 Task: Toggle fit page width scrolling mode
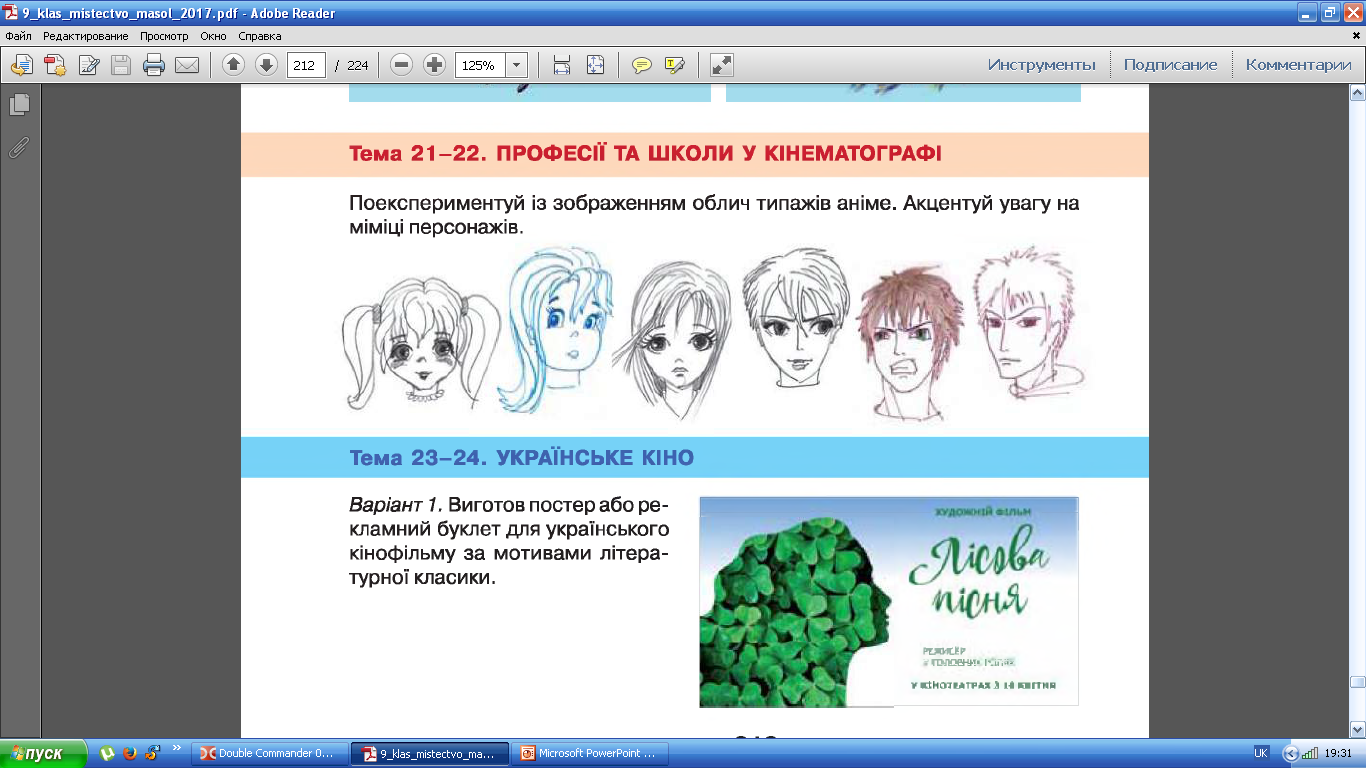click(562, 65)
